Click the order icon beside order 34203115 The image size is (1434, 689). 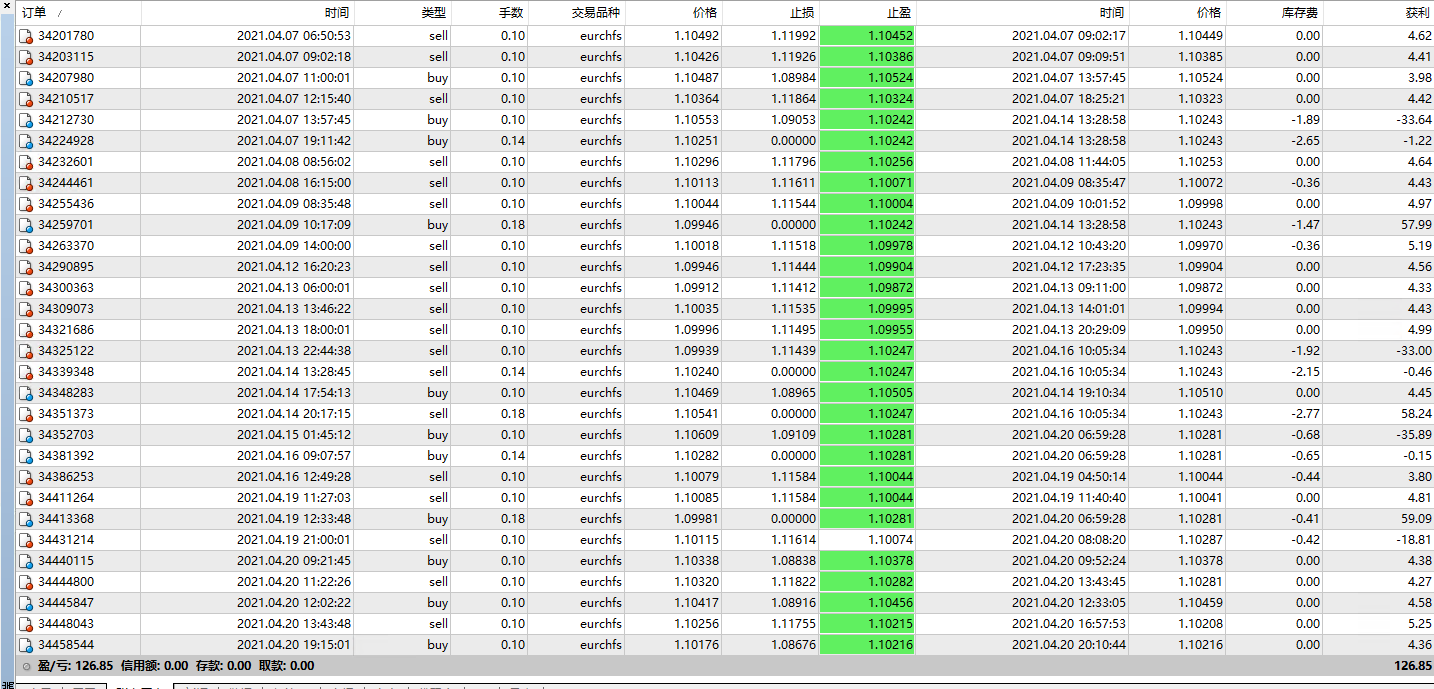pos(26,57)
